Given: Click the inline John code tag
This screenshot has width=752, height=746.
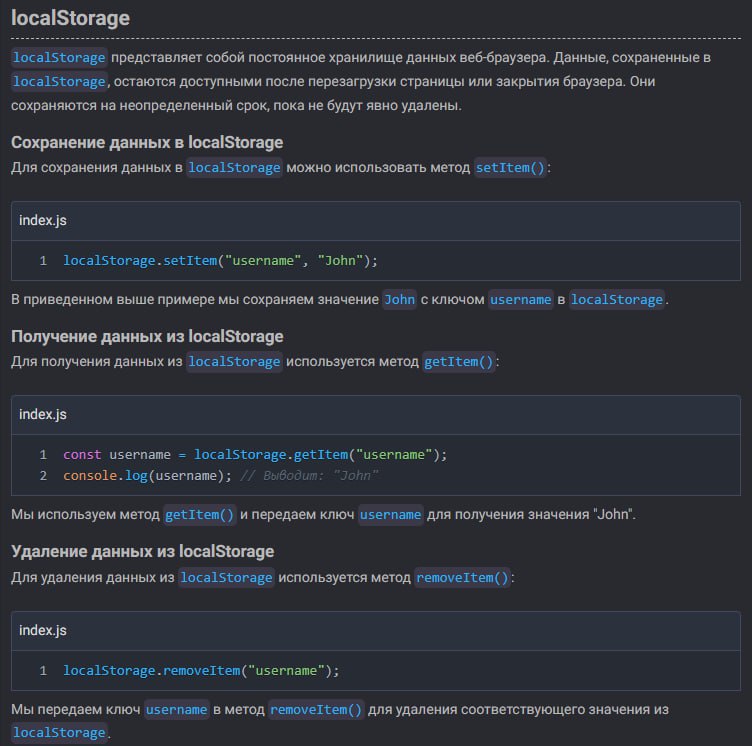Looking at the screenshot, I should 400,299.
